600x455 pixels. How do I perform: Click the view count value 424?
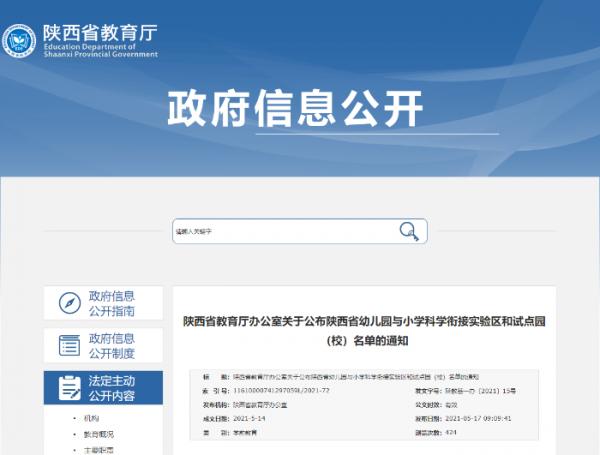(451, 432)
